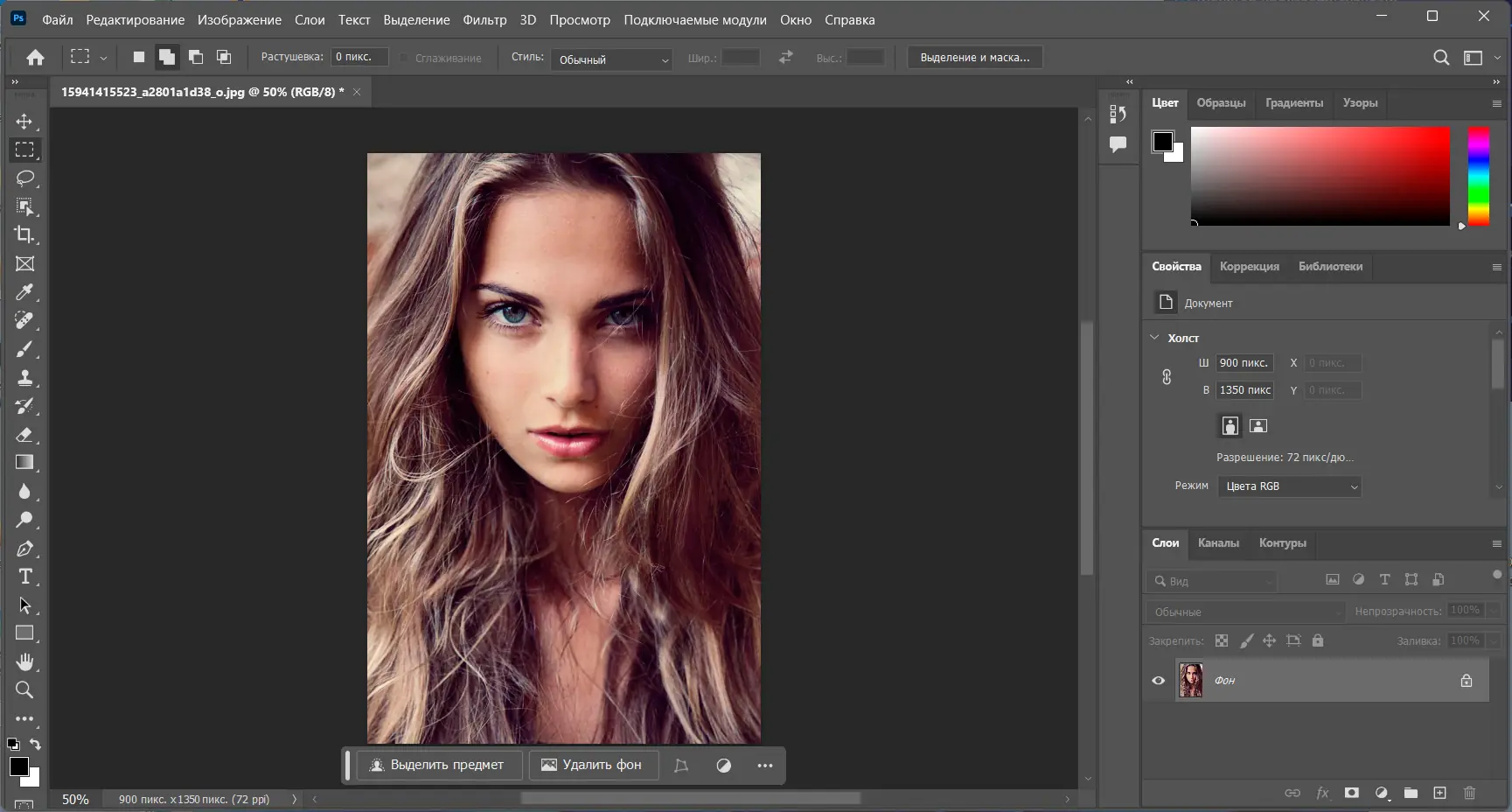This screenshot has width=1512, height=812.
Task: Select the Hand tool
Action: [x=24, y=661]
